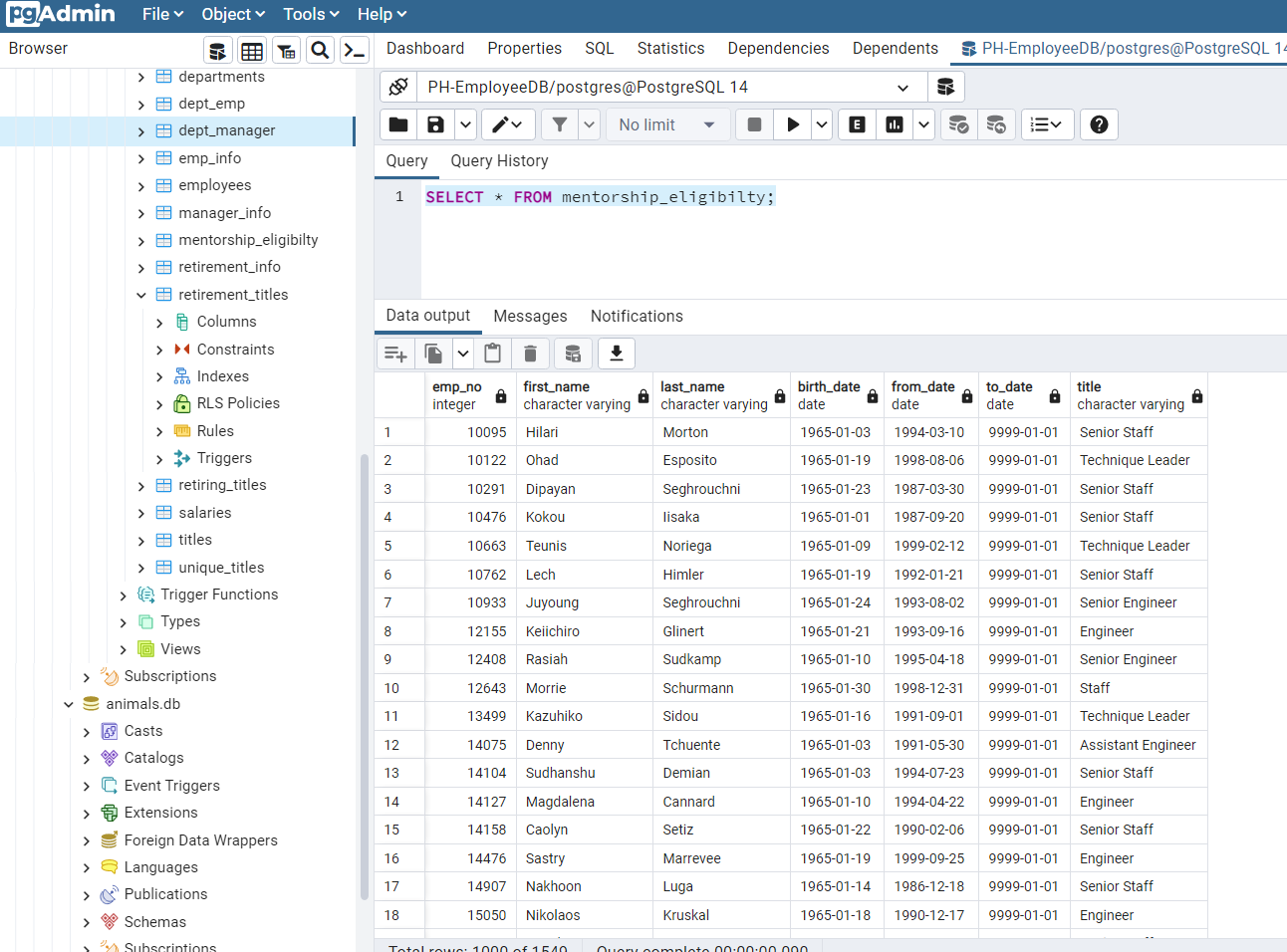Collapse the retirement_titles tree node
The width and height of the screenshot is (1287, 952).
140,295
